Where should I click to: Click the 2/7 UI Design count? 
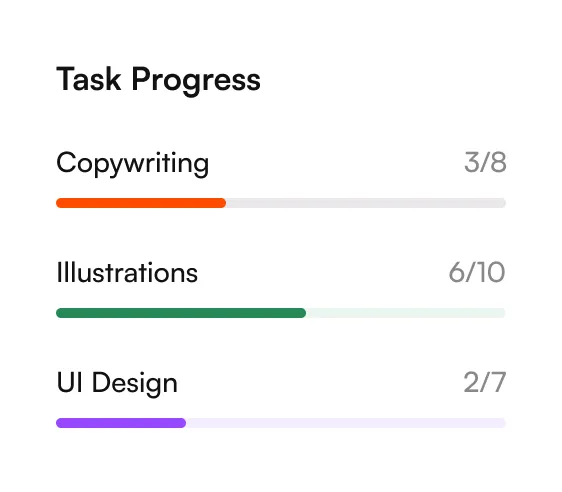(485, 382)
